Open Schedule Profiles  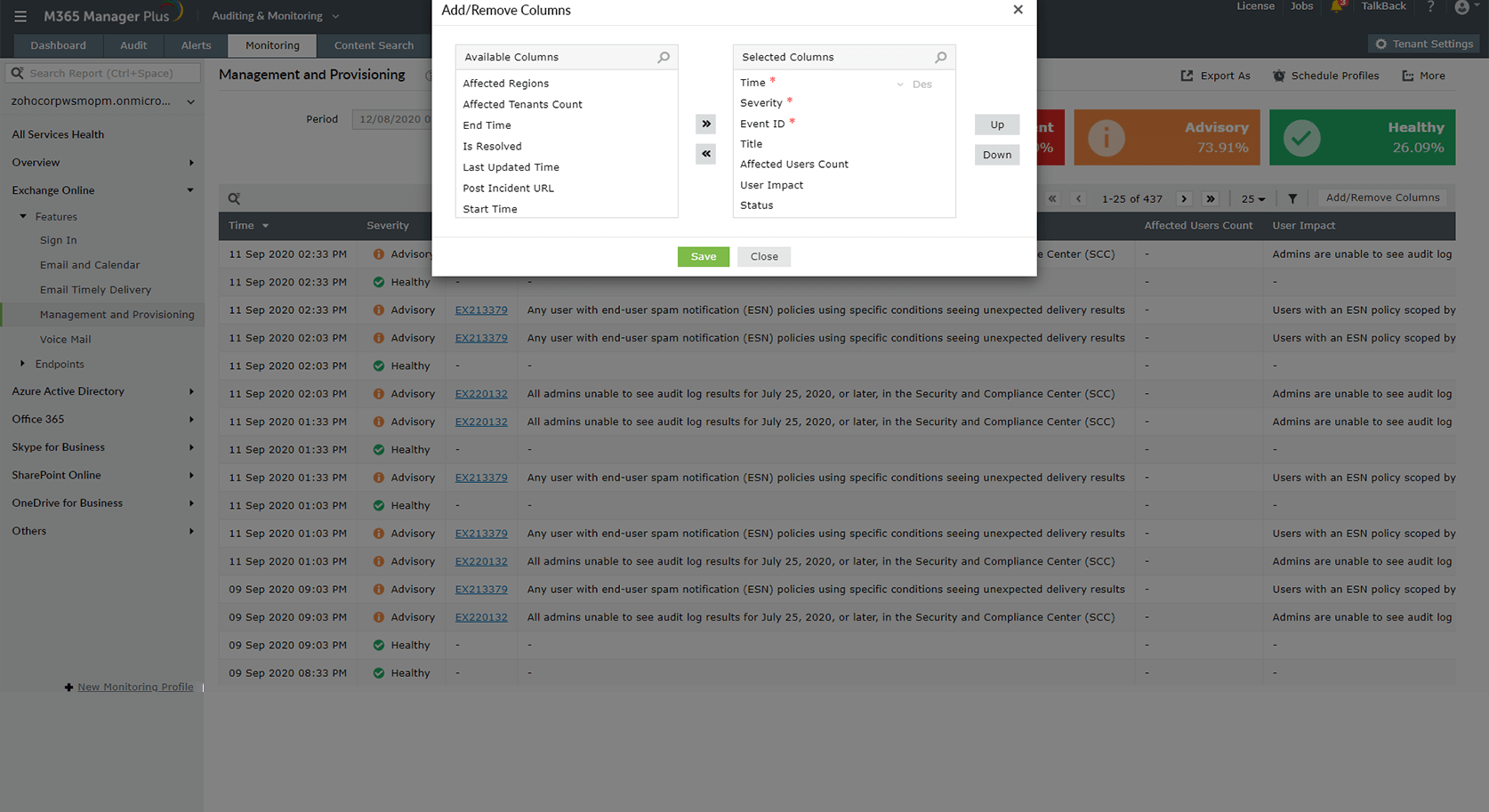[x=1325, y=76]
